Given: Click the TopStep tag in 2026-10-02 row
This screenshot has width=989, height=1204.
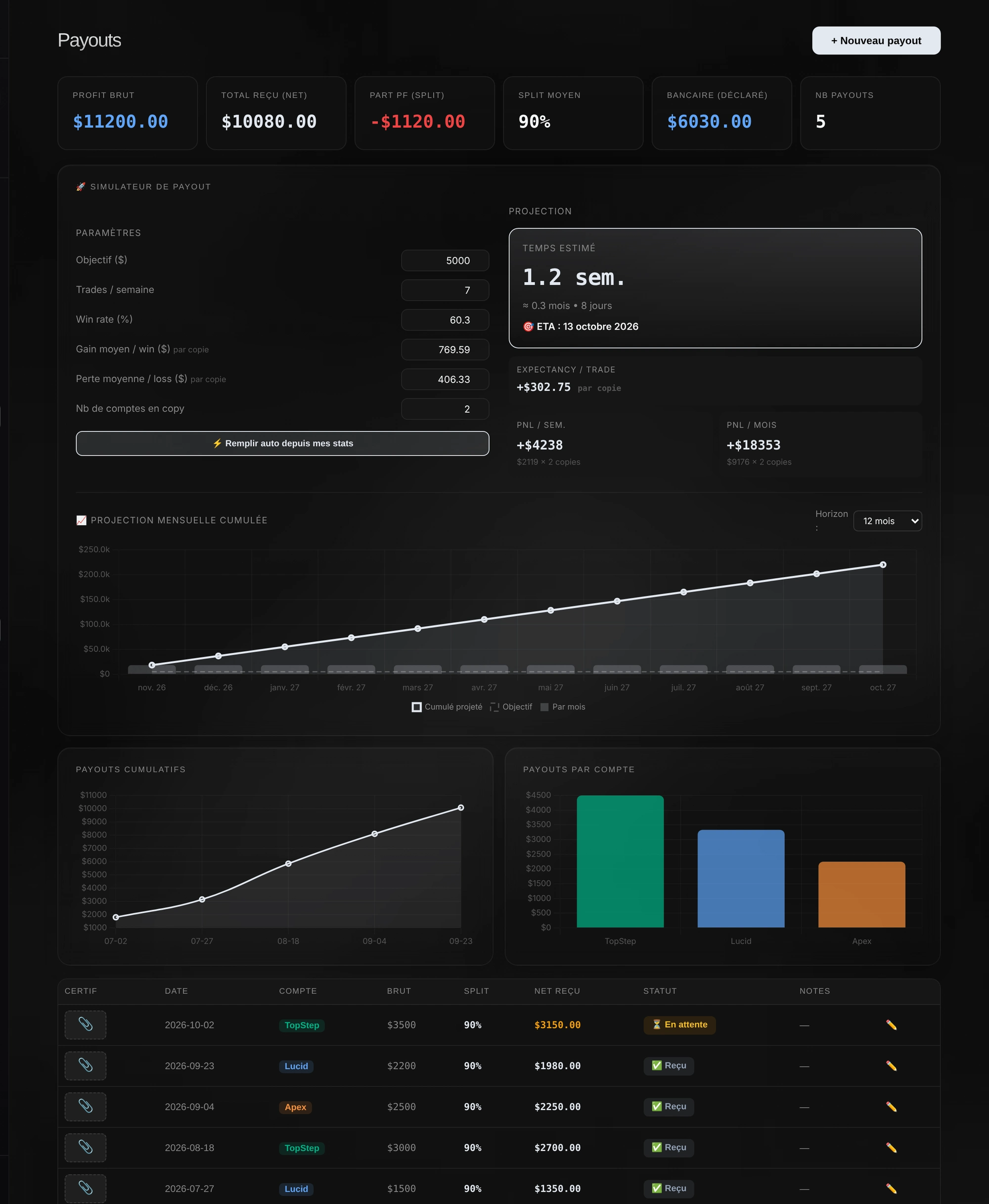Looking at the screenshot, I should click(x=301, y=1025).
